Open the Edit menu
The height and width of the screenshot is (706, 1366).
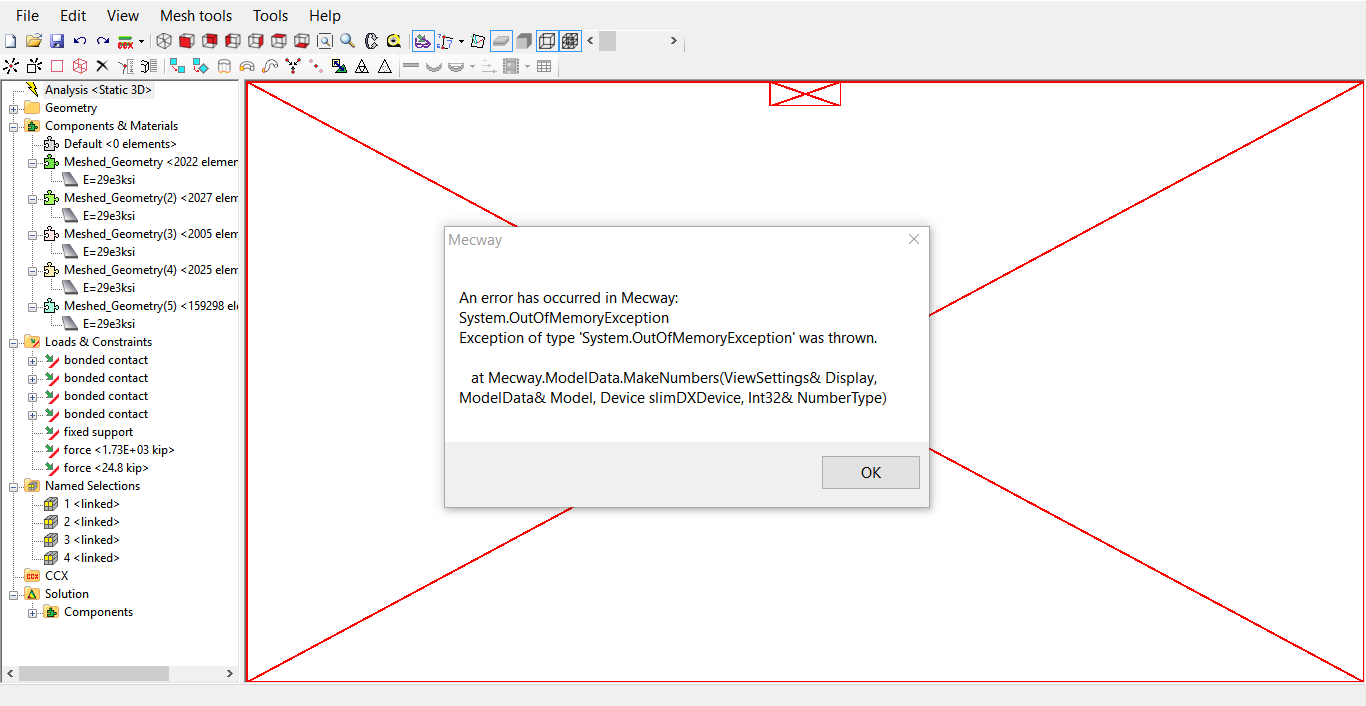pyautogui.click(x=73, y=16)
